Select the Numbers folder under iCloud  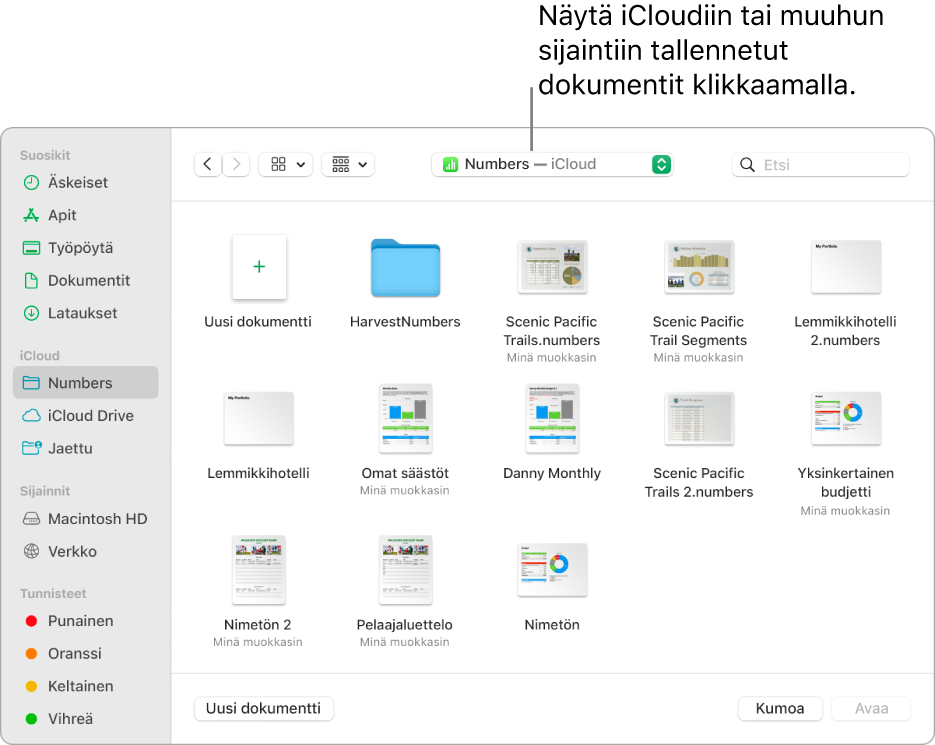(x=85, y=383)
